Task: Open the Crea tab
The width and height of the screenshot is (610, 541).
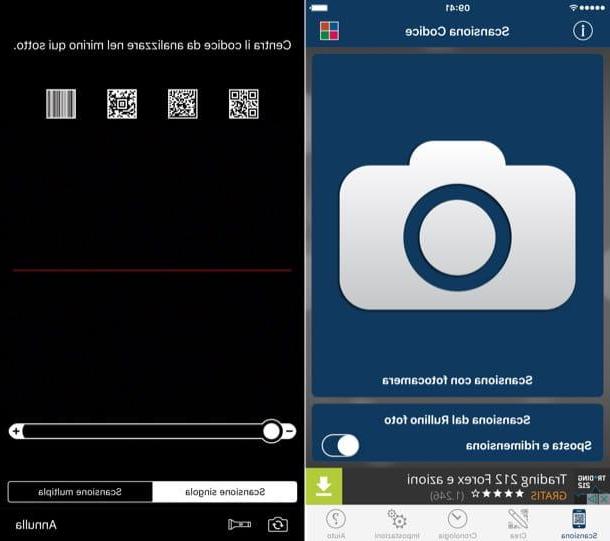Action: tap(518, 523)
